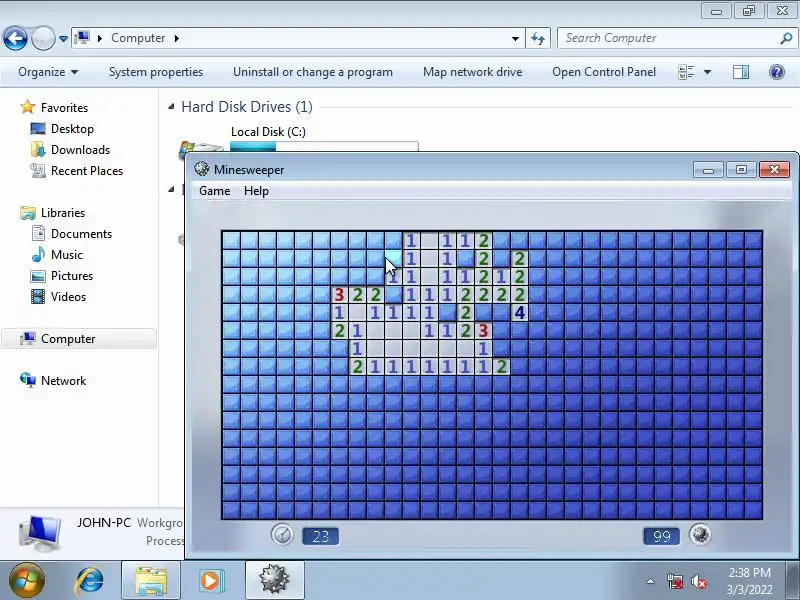Viewport: 800px width, 600px height.
Task: Collapse the Hard Disk Drives group
Action: (171, 107)
